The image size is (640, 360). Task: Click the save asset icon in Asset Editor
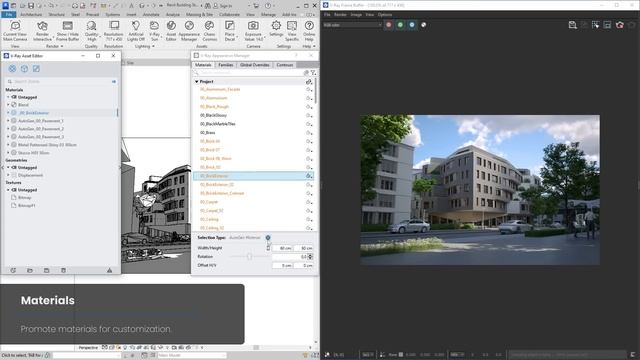[x=47, y=270]
